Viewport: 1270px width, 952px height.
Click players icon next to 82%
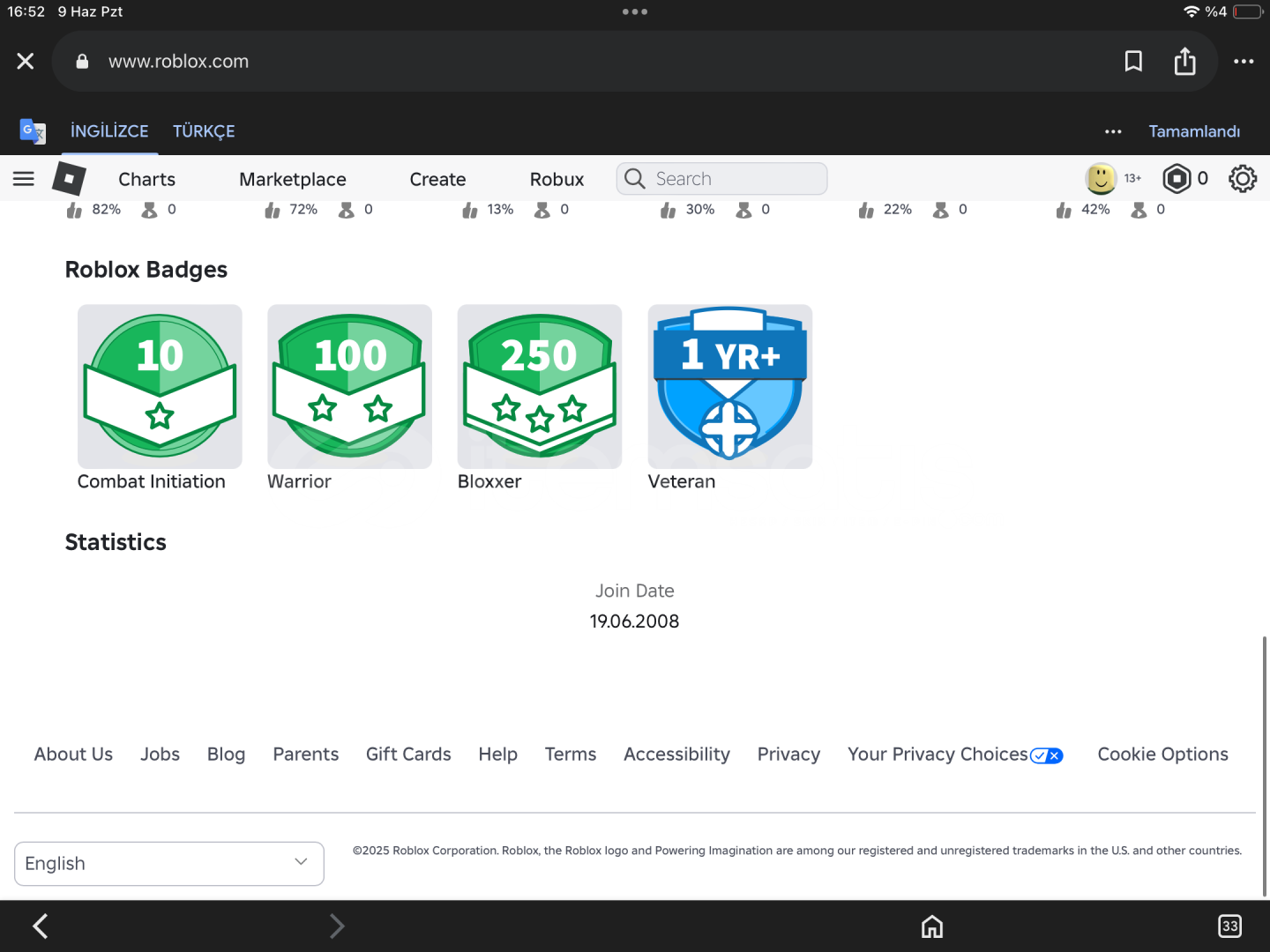149,210
